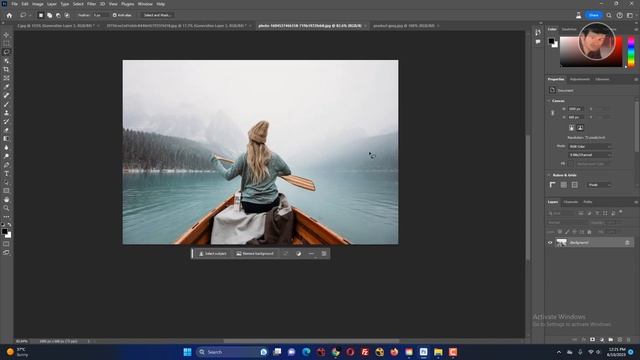The width and height of the screenshot is (640, 360).
Task: Select the Frame tool
Action: coord(6,78)
